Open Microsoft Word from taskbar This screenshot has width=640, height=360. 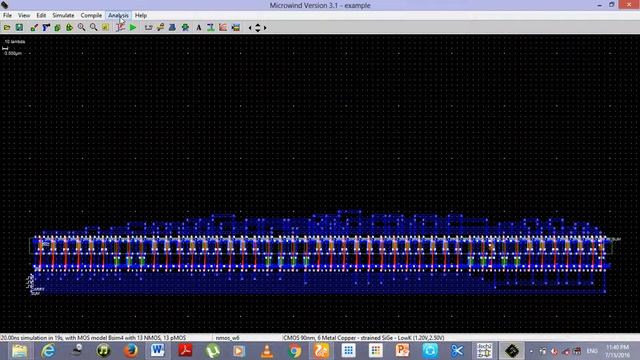(158, 351)
